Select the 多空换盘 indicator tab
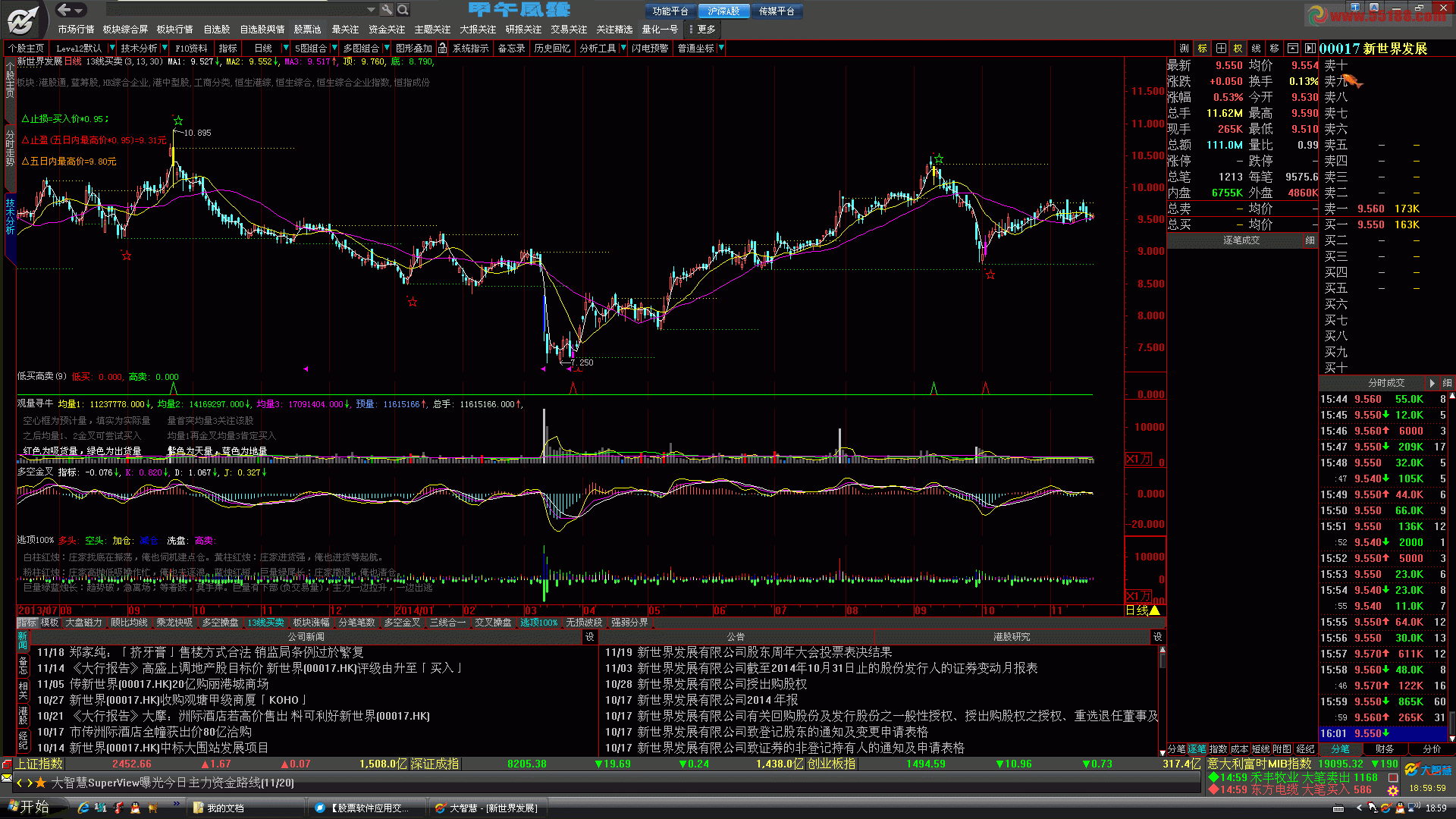The height and width of the screenshot is (819, 1456). 220,623
